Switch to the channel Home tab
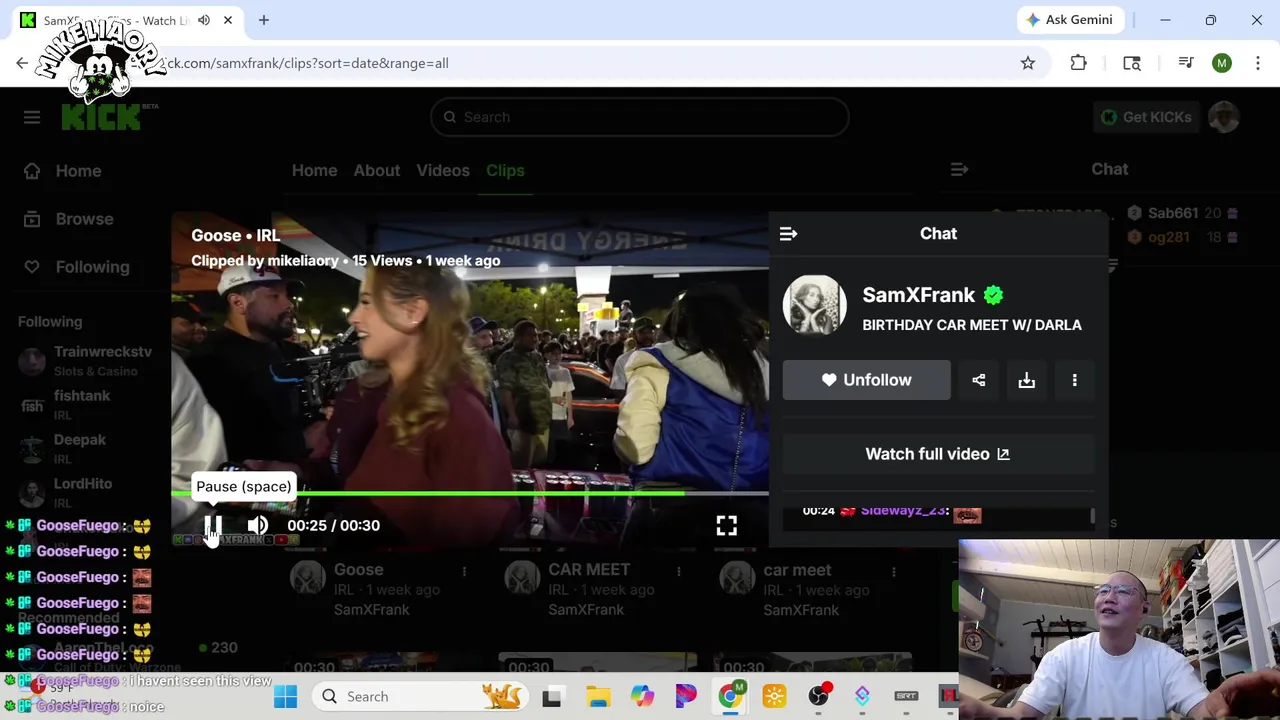 click(314, 170)
